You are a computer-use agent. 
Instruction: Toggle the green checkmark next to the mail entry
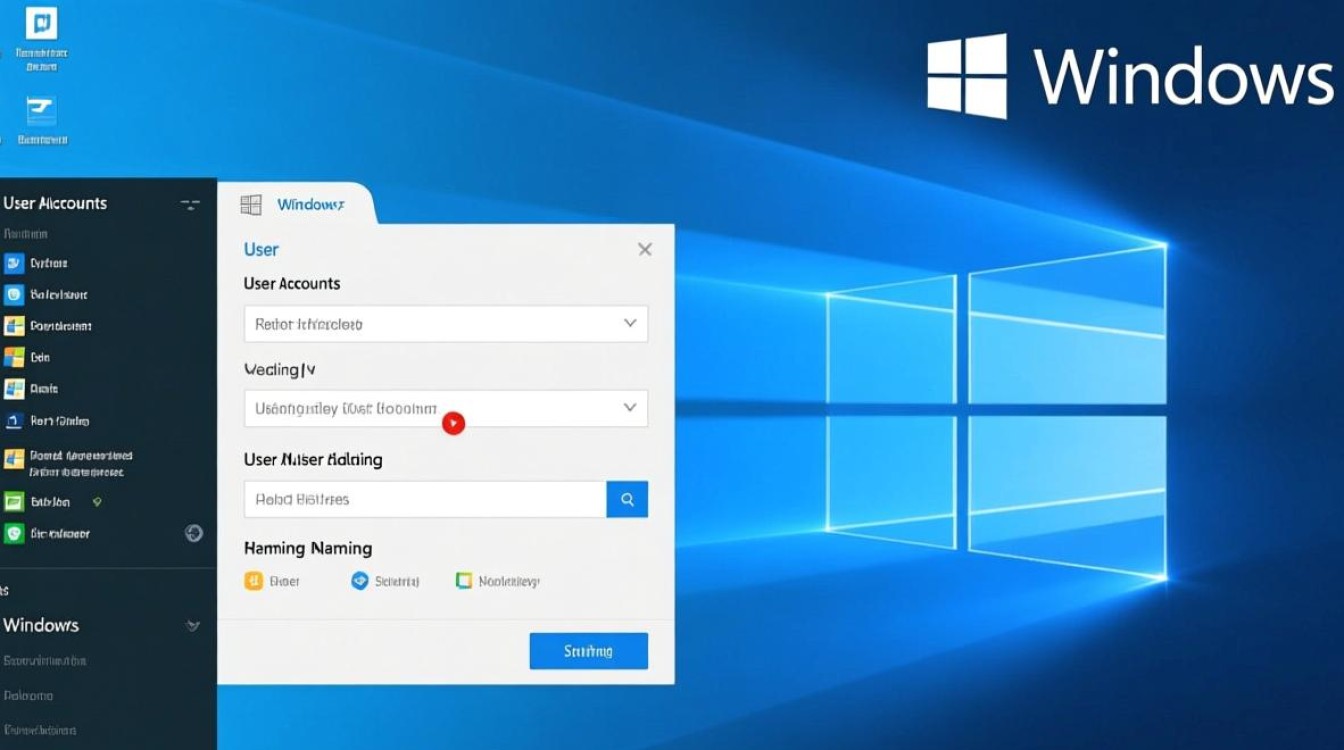(97, 501)
